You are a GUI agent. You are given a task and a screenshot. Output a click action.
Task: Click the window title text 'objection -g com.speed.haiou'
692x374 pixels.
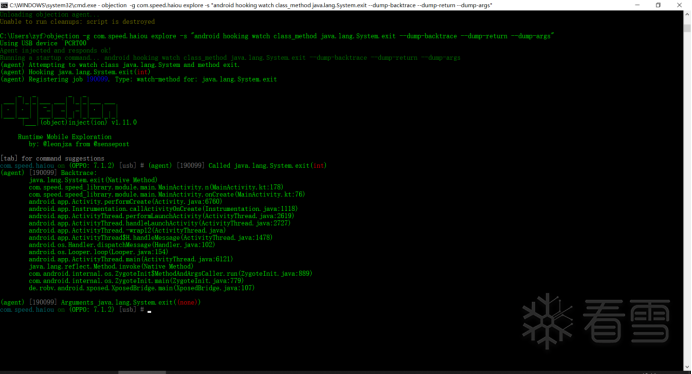(148, 5)
